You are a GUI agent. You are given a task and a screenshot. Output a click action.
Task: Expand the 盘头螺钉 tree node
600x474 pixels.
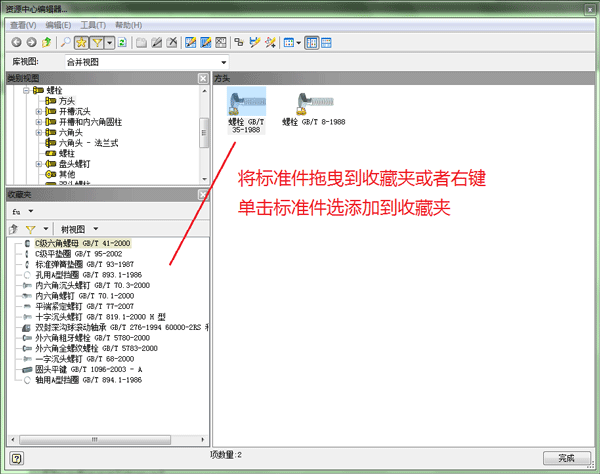coord(39,164)
